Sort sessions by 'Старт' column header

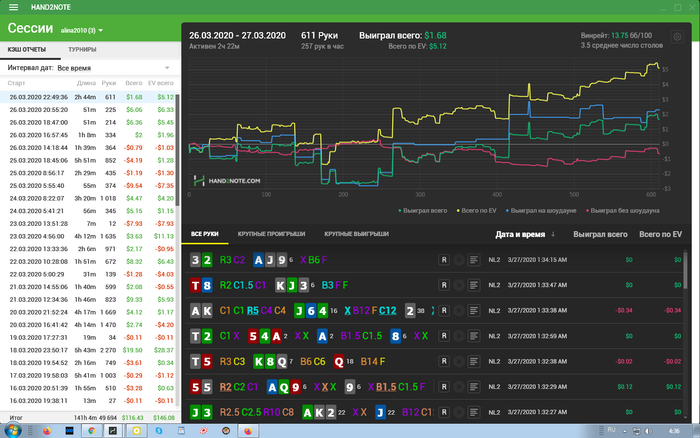click(17, 83)
